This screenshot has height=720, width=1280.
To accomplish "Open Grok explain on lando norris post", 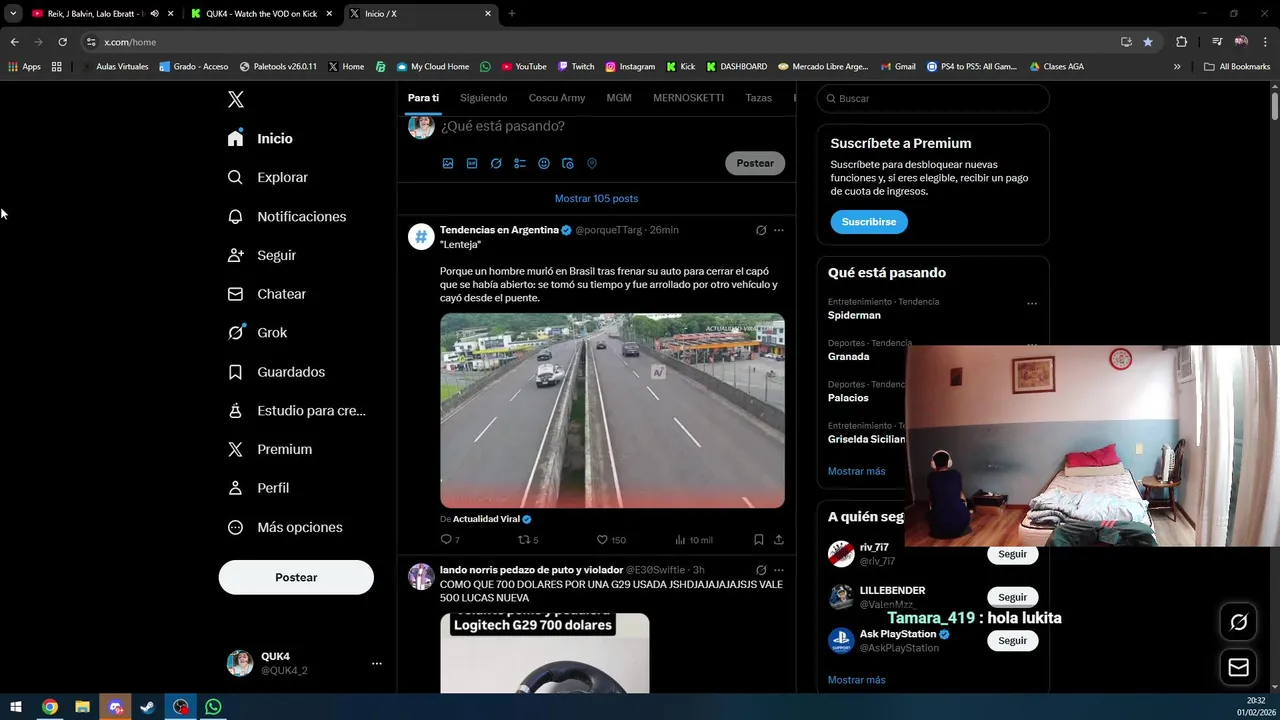I will (761, 570).
